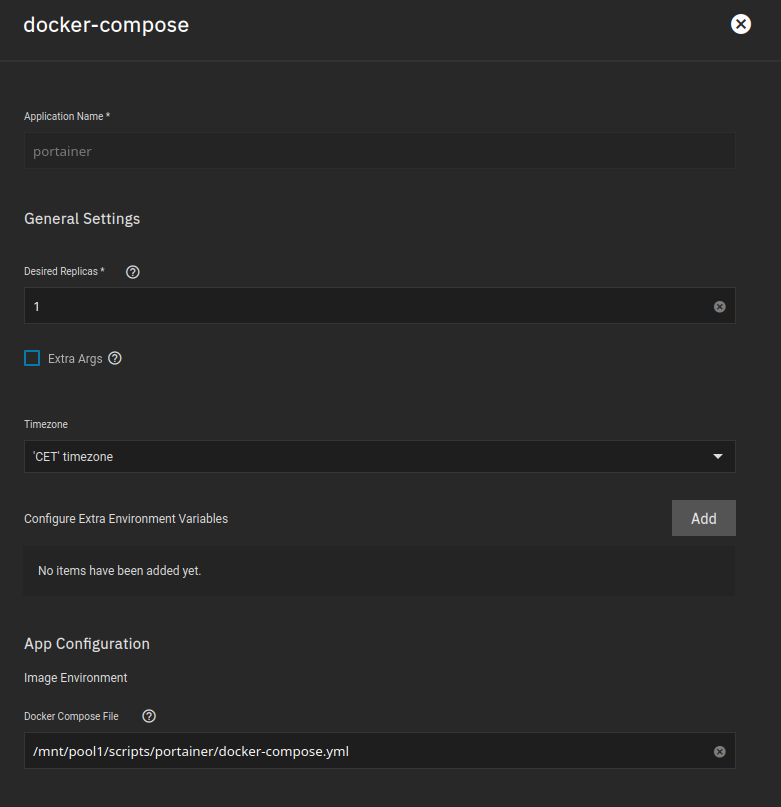Click the Configure Extra Environment Variables label

coord(126,518)
